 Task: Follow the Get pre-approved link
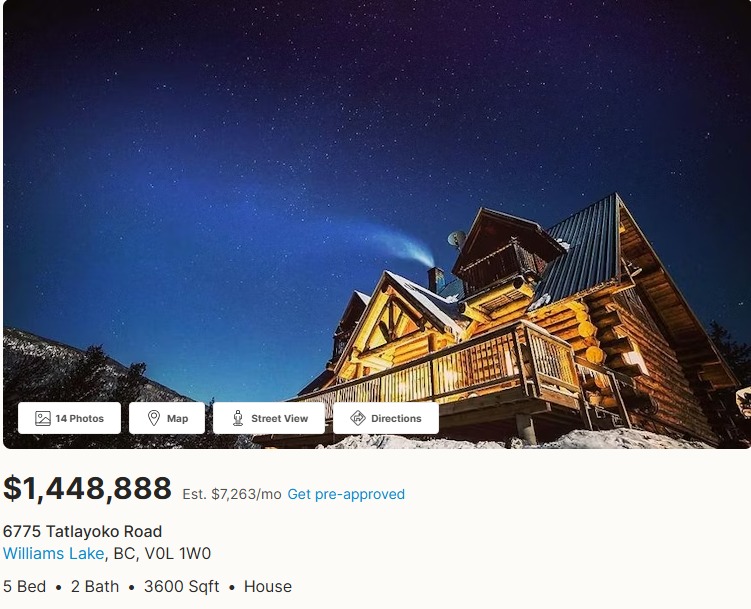click(346, 494)
